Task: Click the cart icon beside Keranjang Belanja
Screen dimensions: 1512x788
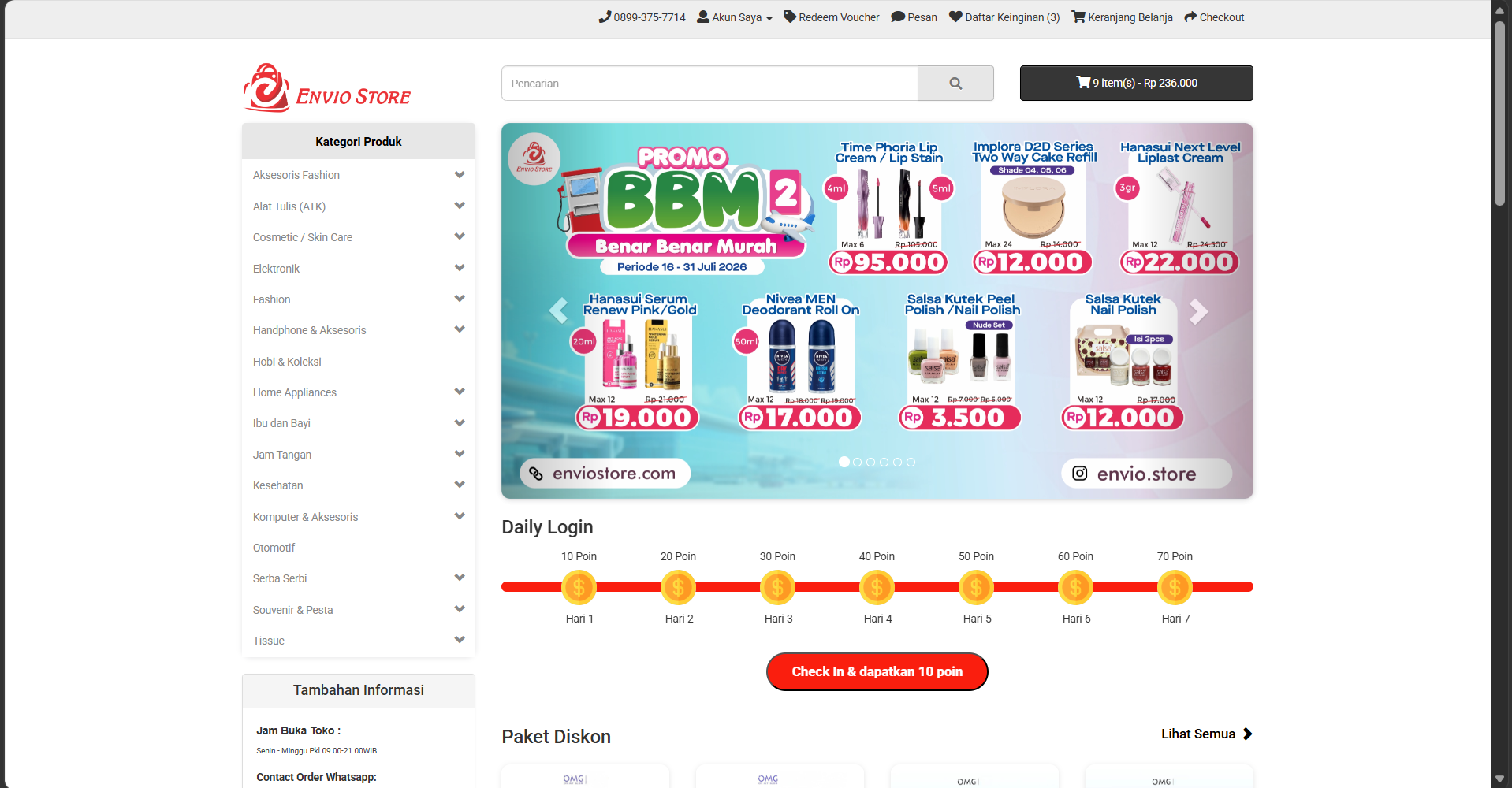Action: (1078, 17)
